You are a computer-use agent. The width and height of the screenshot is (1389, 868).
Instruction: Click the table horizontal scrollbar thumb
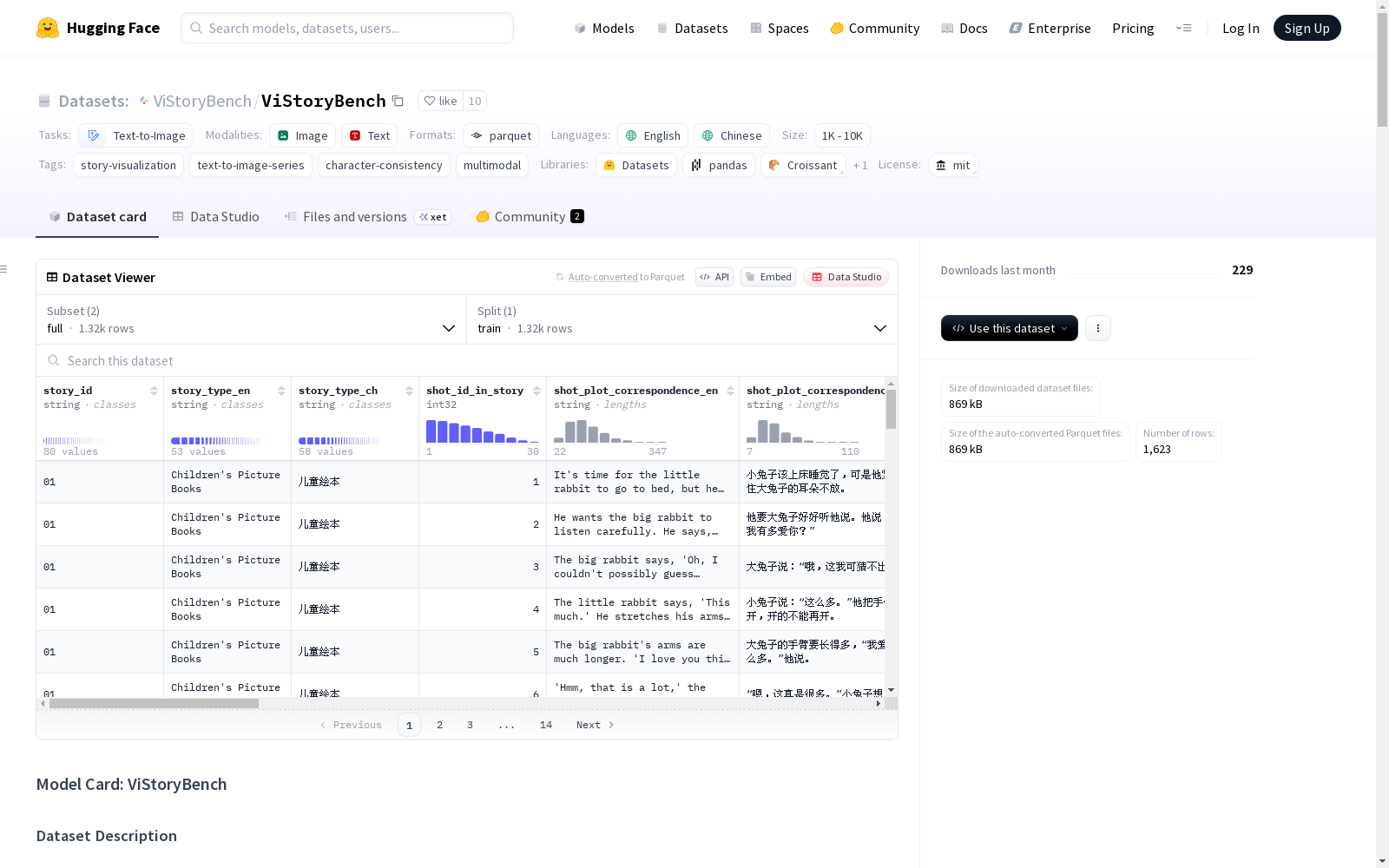154,704
